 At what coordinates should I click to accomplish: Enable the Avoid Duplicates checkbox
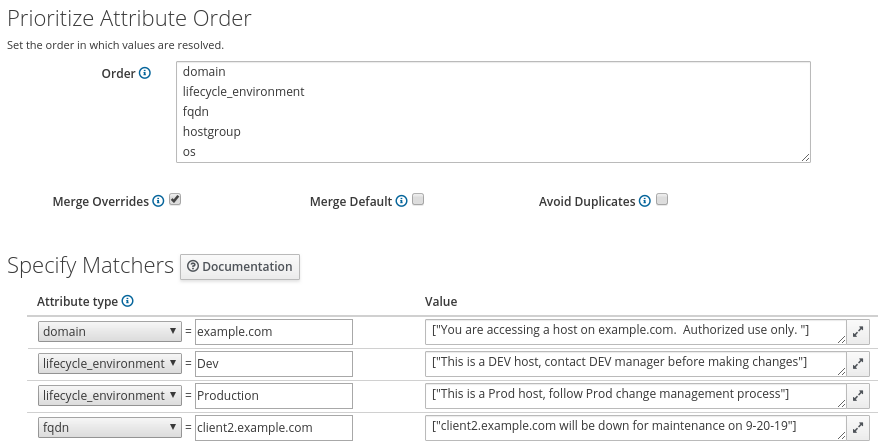pyautogui.click(x=661, y=200)
